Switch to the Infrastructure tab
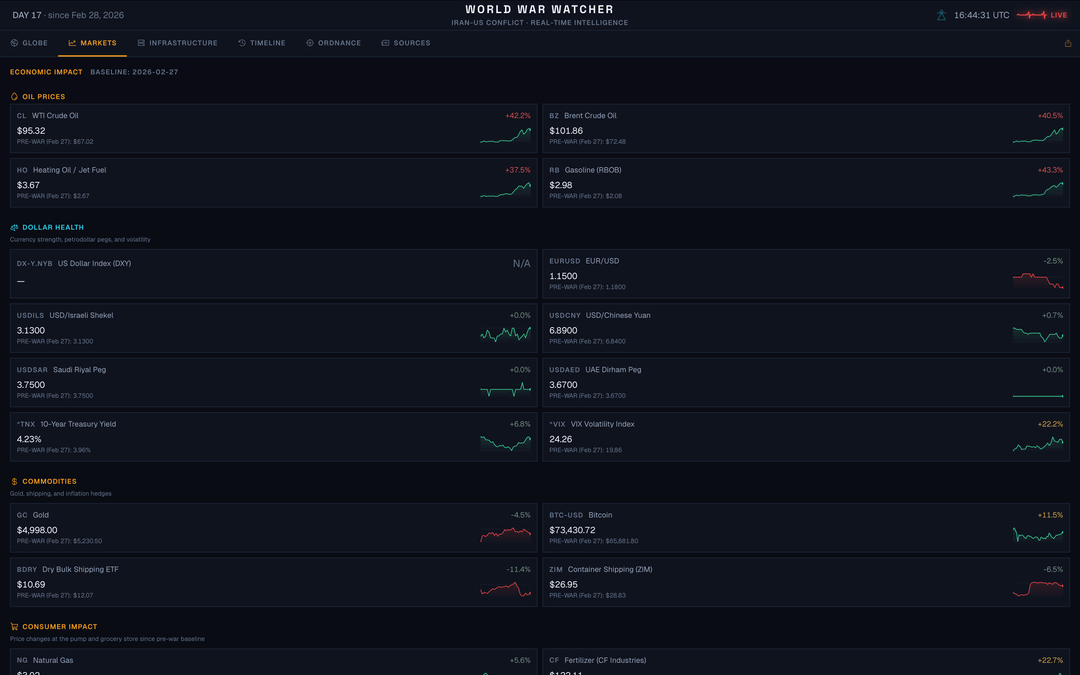Image resolution: width=1080 pixels, height=675 pixels. coord(177,43)
